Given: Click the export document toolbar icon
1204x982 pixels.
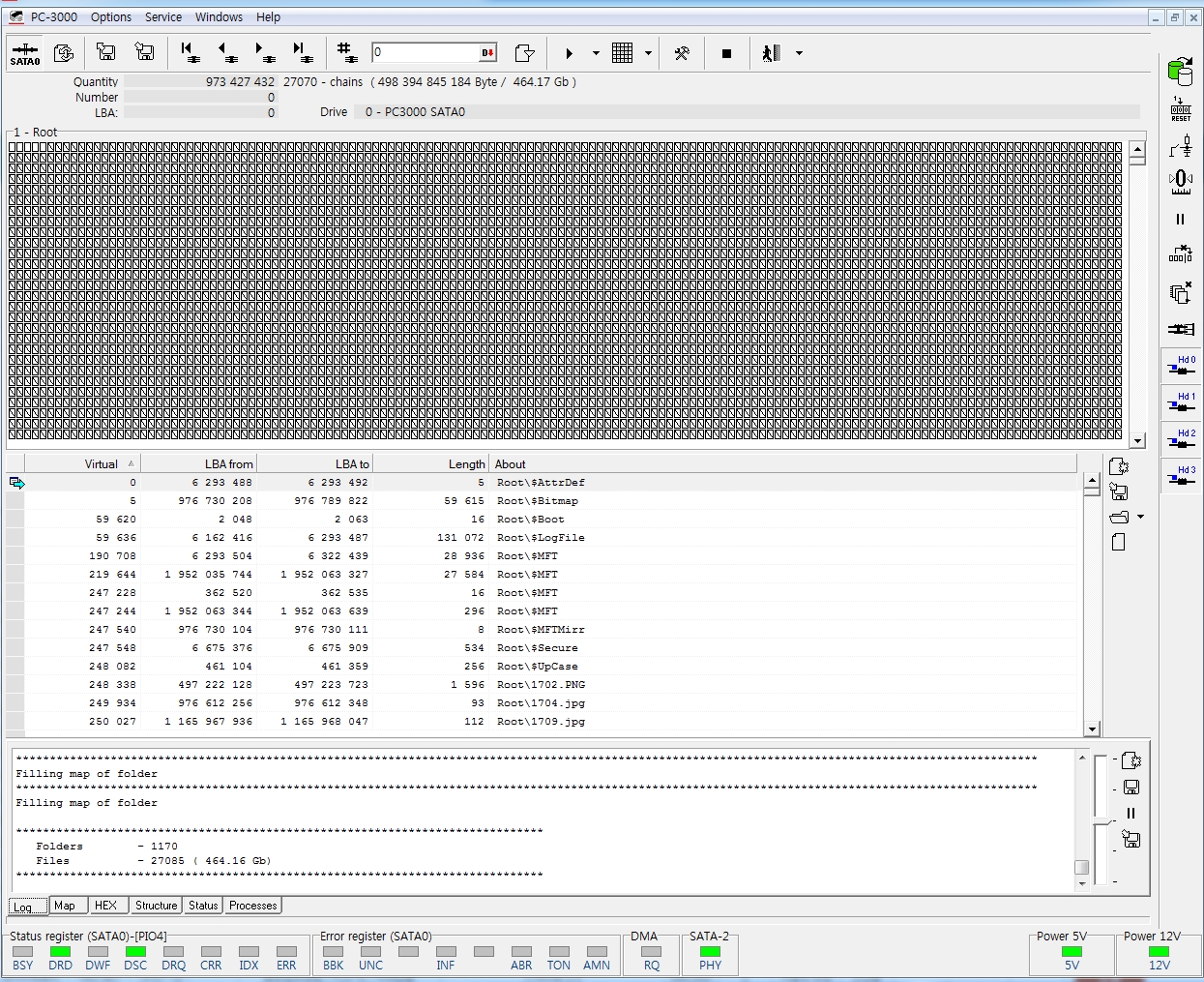Looking at the screenshot, I should (524, 53).
